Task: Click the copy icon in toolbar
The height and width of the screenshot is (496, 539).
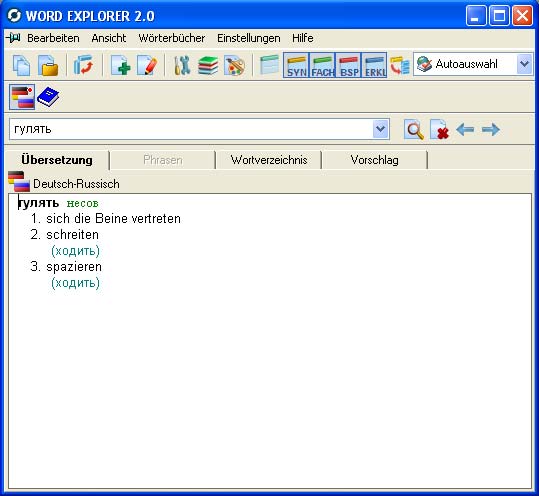Action: [21, 65]
